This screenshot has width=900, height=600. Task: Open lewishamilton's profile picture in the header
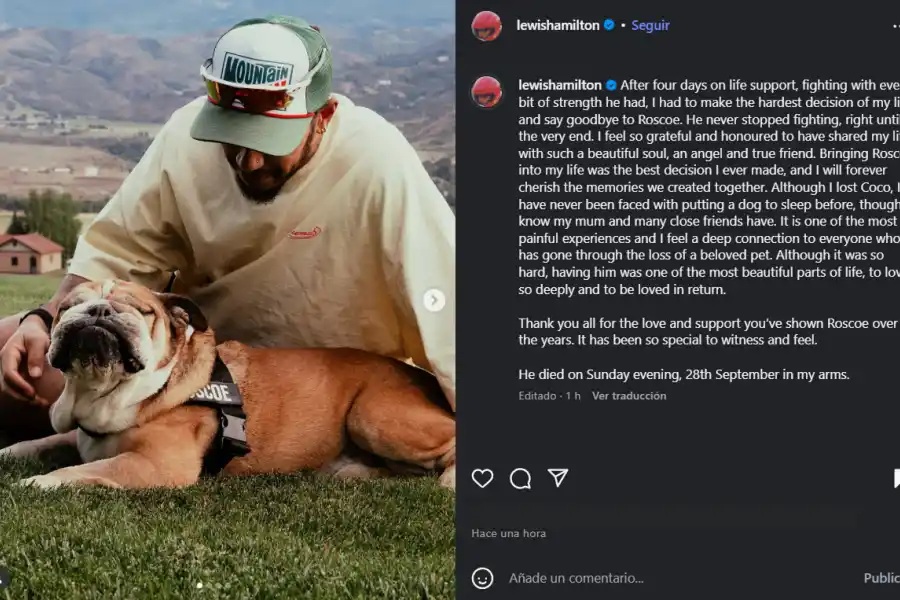(x=486, y=24)
